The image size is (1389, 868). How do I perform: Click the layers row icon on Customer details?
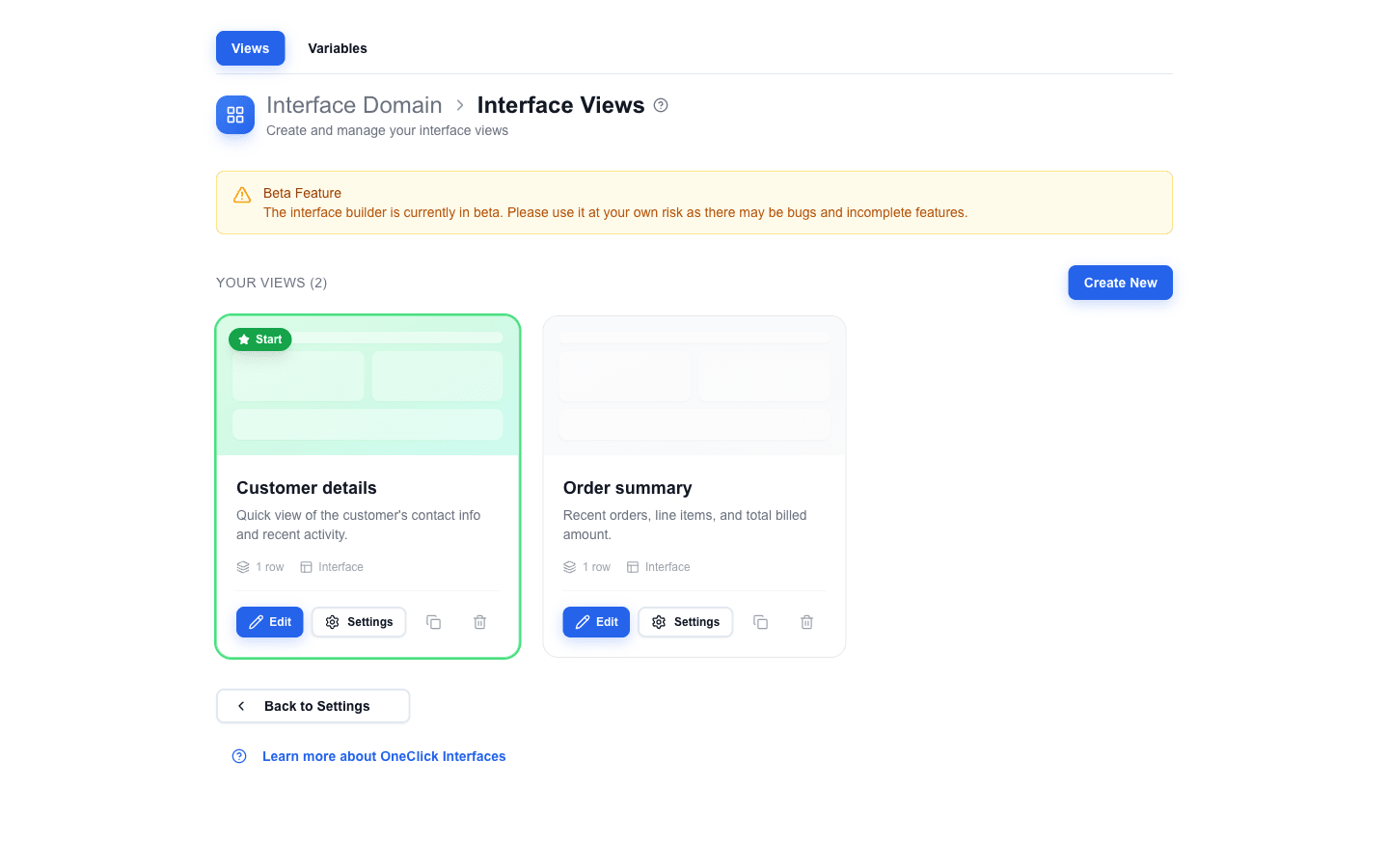point(243,567)
